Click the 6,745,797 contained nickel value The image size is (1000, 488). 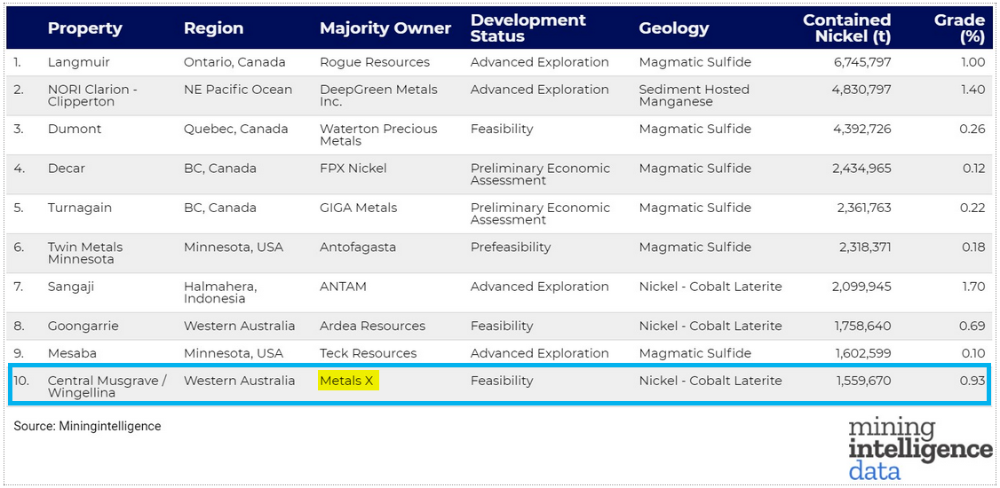click(861, 62)
